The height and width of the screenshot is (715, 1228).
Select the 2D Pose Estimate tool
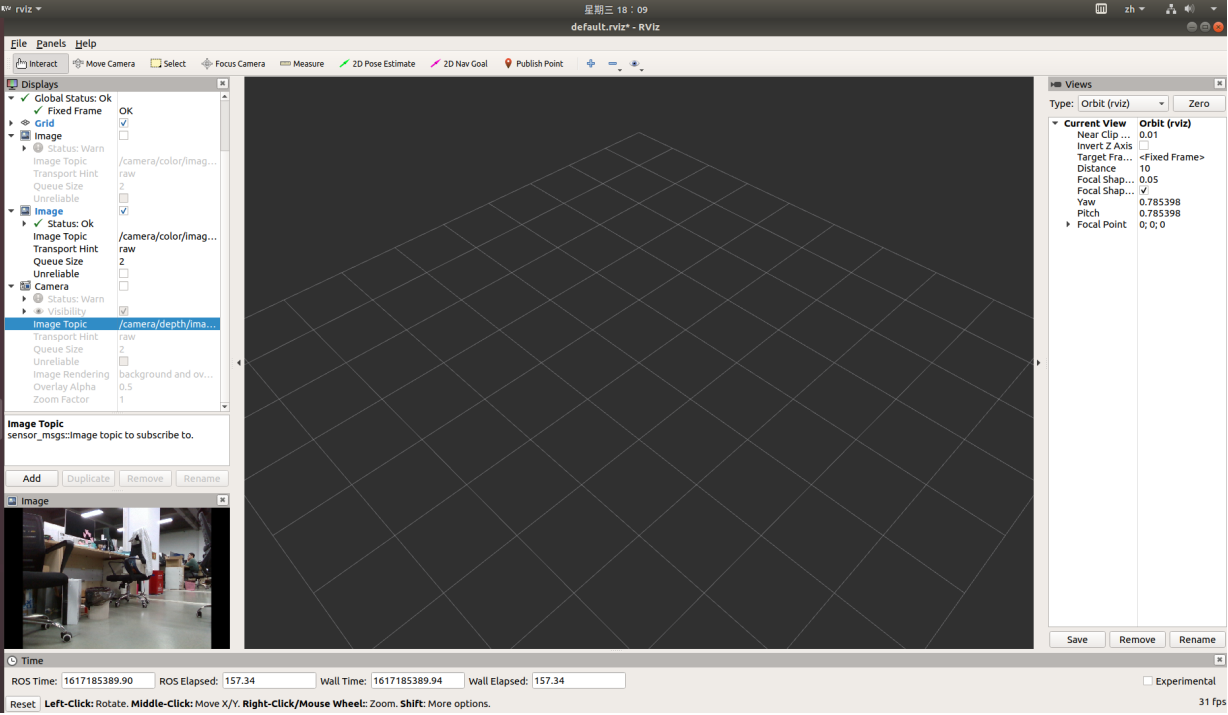click(x=377, y=64)
